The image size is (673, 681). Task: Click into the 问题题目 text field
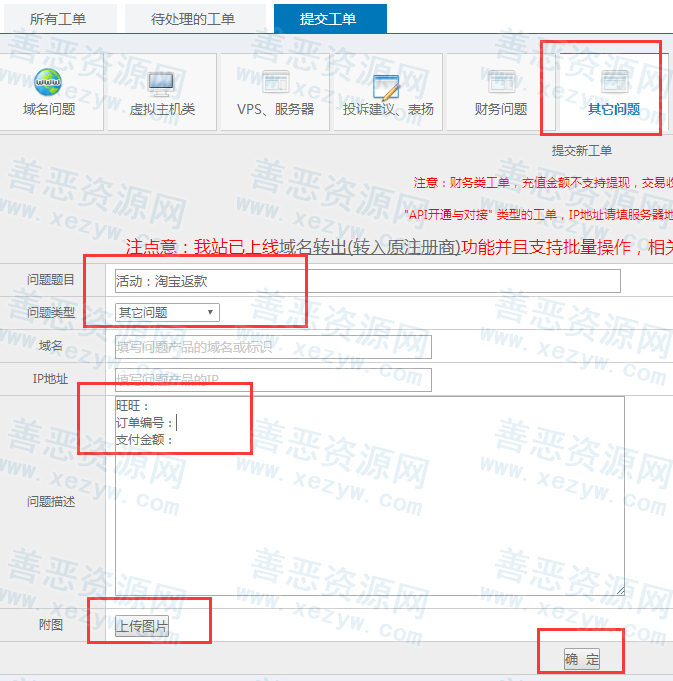pos(367,281)
